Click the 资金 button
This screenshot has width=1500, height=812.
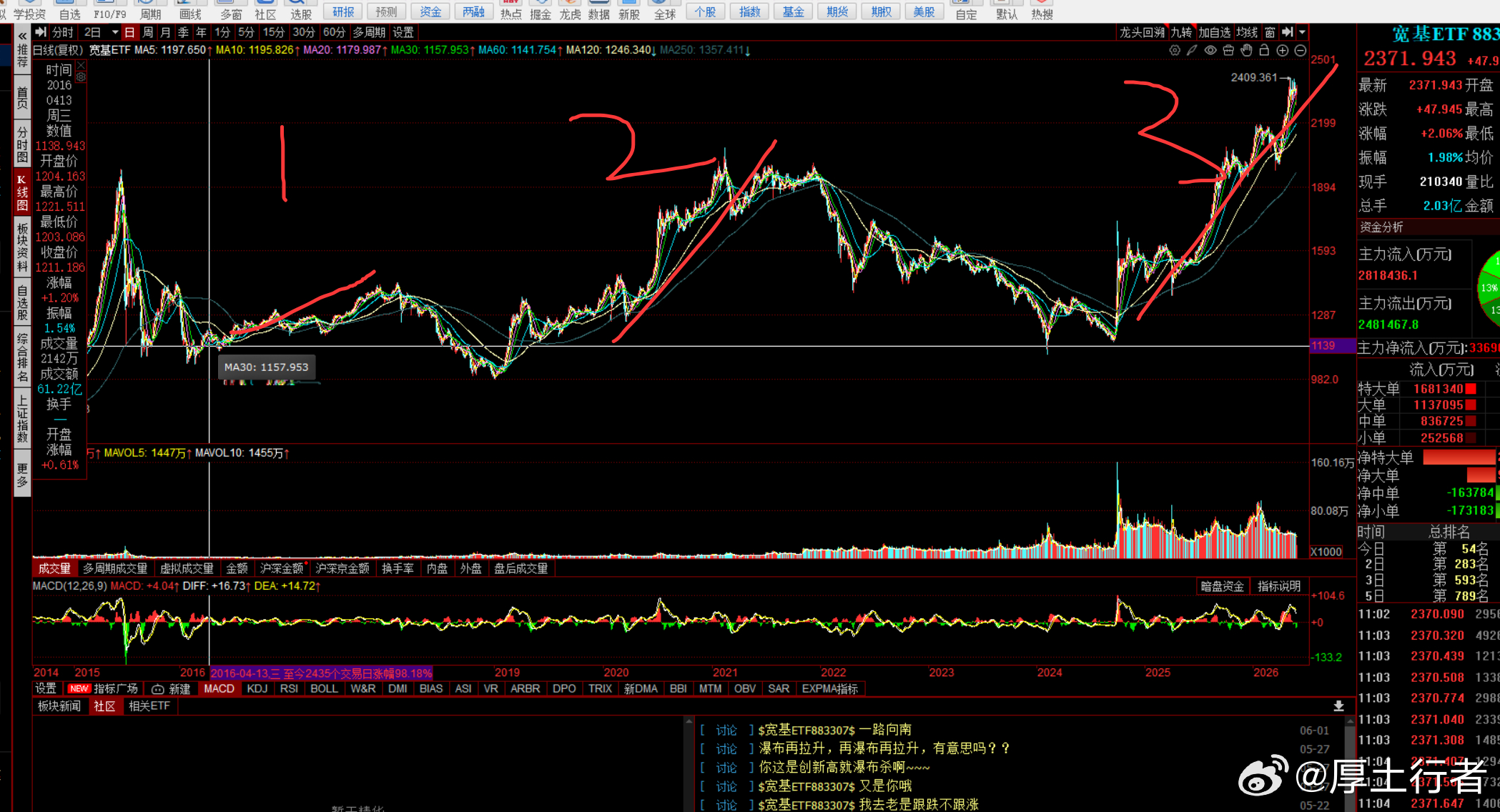431,11
